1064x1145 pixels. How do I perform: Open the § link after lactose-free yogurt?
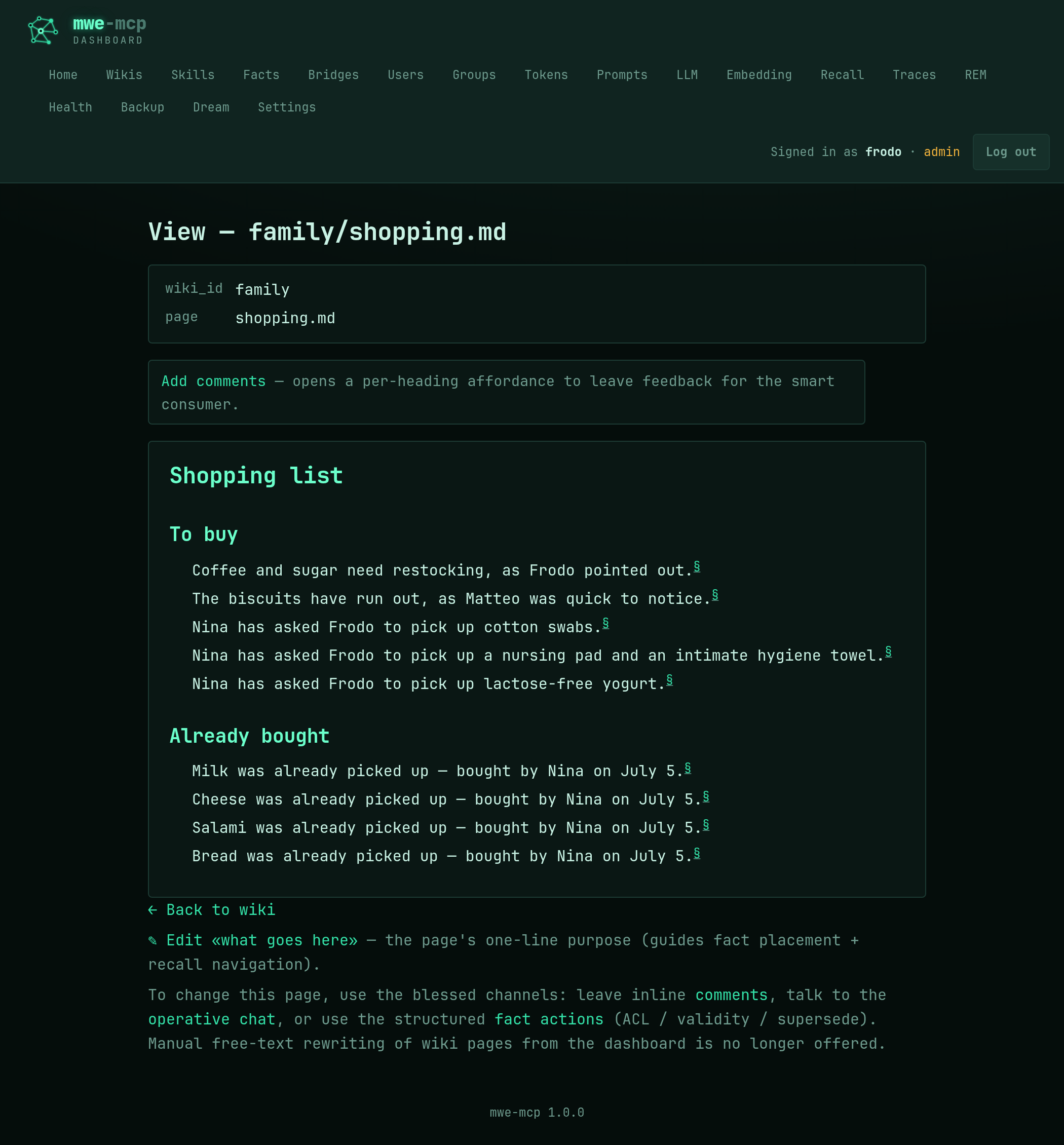click(670, 680)
